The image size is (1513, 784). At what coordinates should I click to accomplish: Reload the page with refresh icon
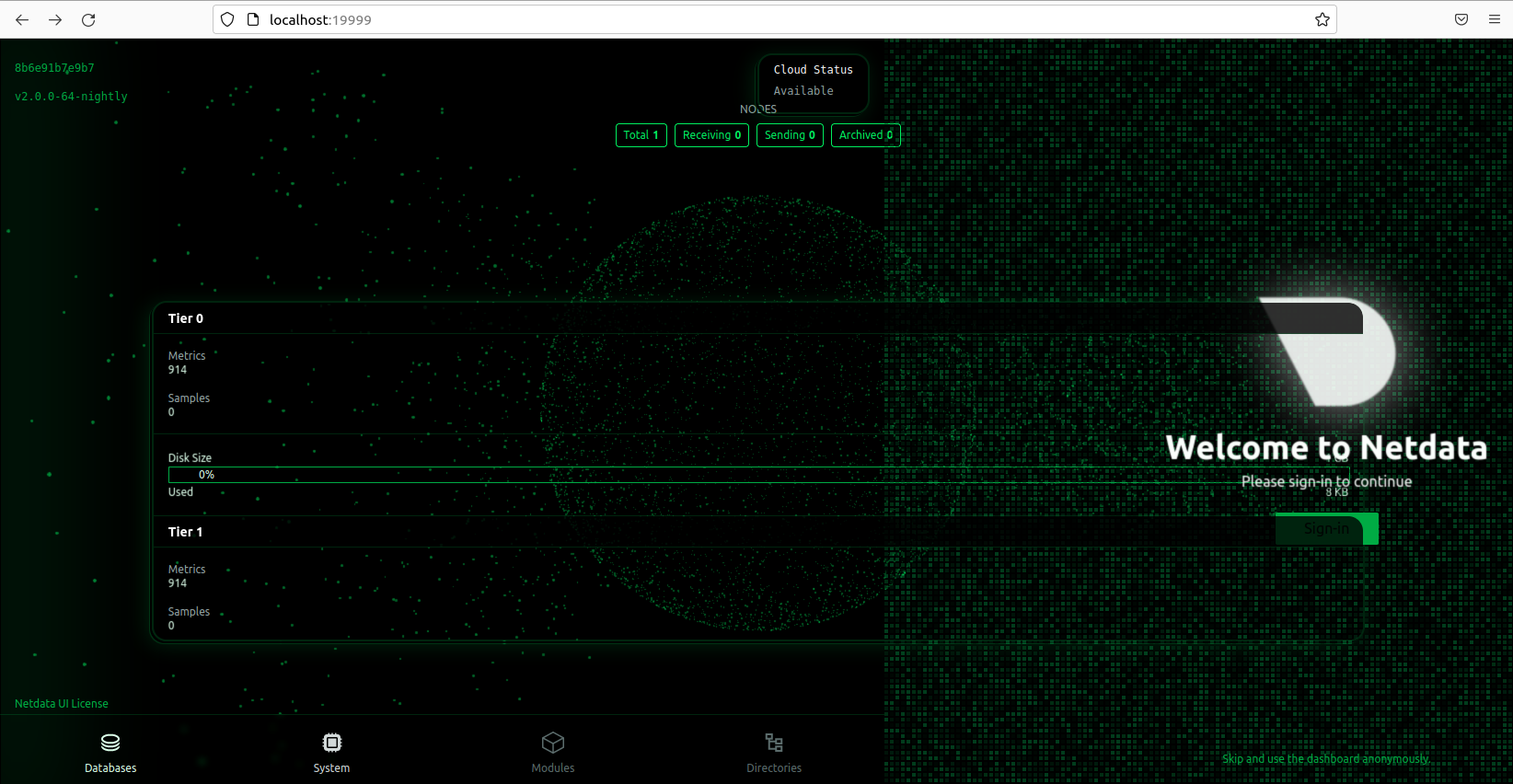(x=88, y=19)
